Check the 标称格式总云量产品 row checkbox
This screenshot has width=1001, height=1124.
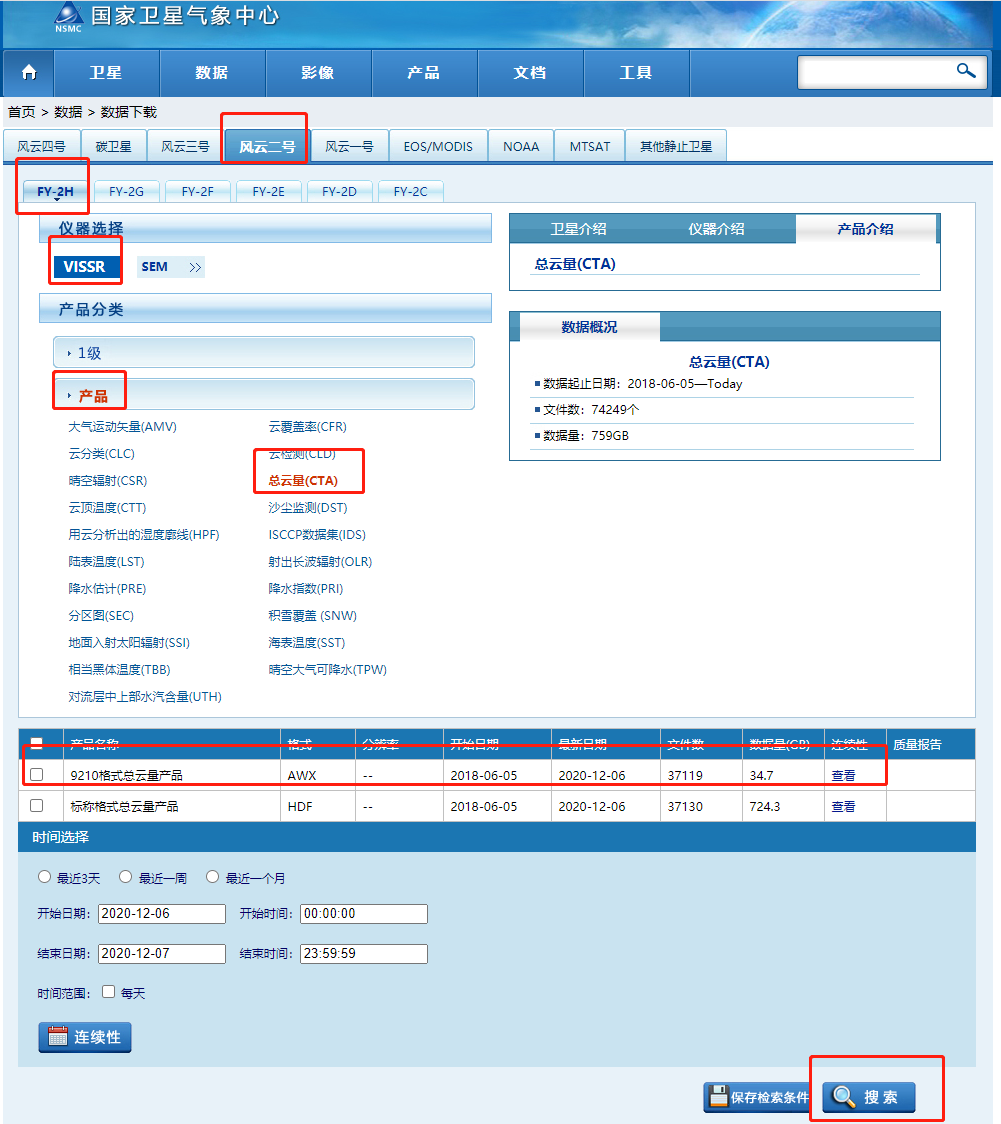[37, 805]
